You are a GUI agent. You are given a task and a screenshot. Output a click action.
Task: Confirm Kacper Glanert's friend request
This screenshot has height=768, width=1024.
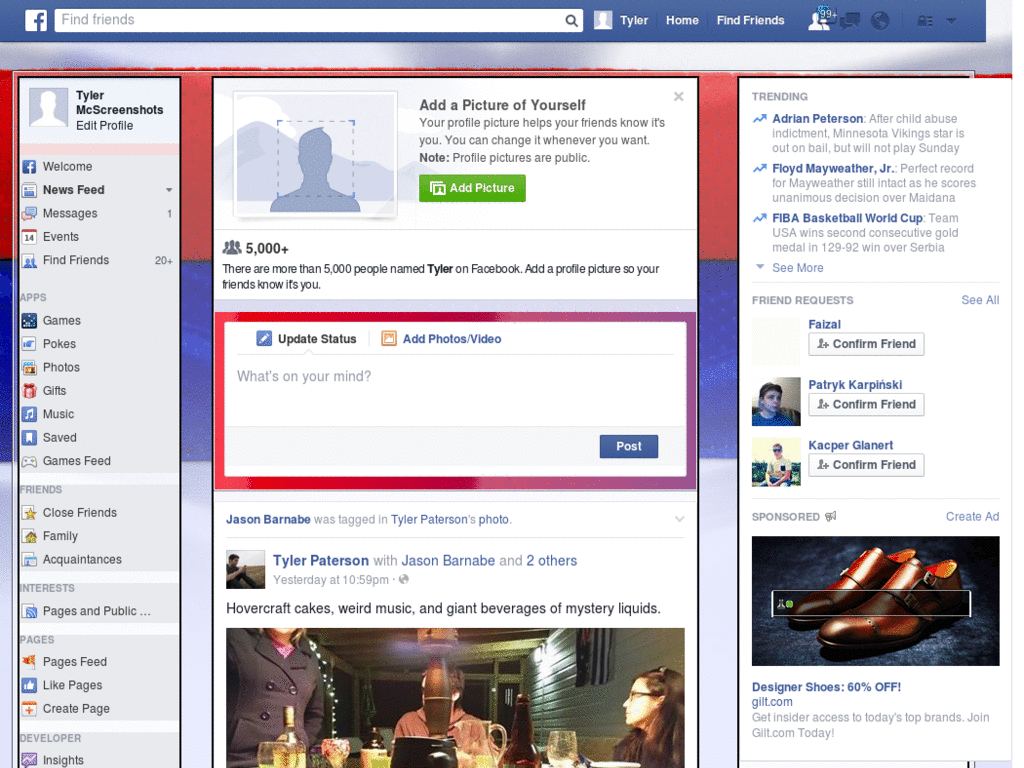point(866,465)
